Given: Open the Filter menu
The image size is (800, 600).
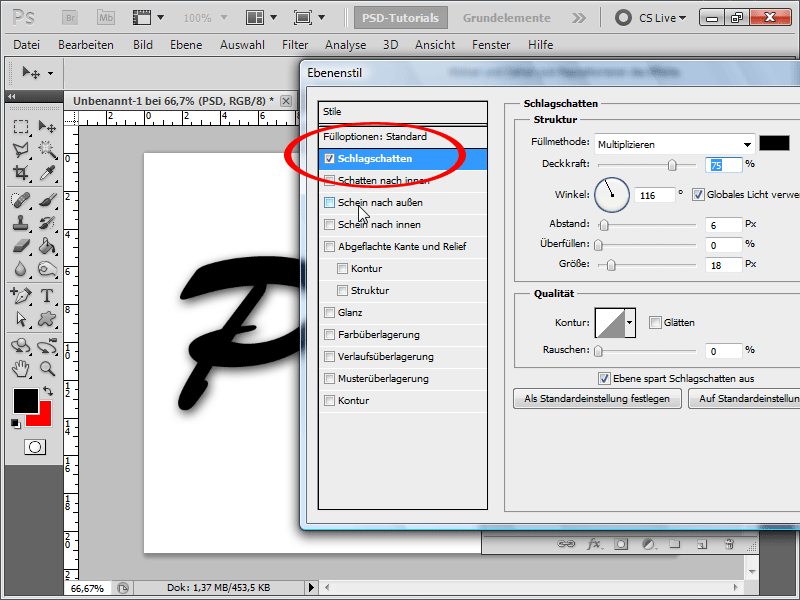Looking at the screenshot, I should click(x=295, y=45).
